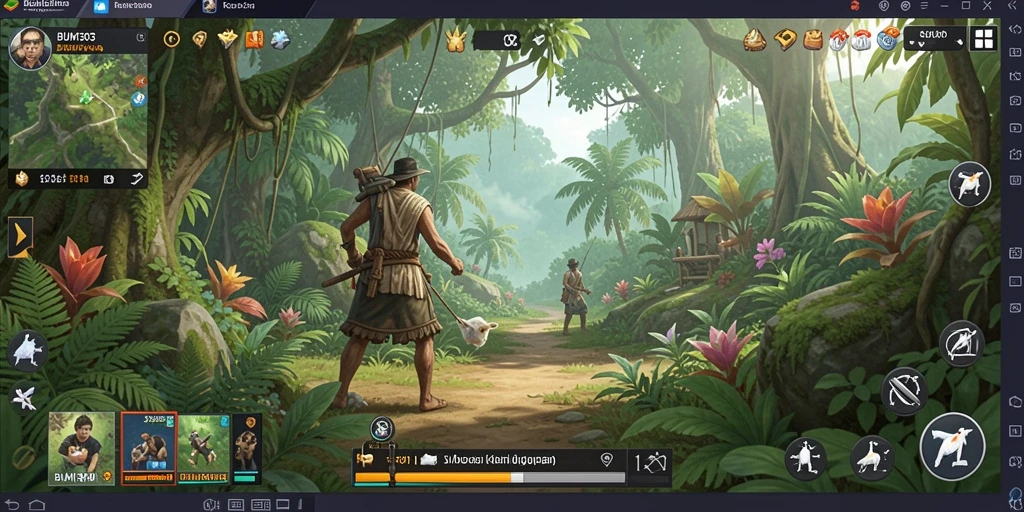Click the Android back arrow at bottom left

point(13,504)
